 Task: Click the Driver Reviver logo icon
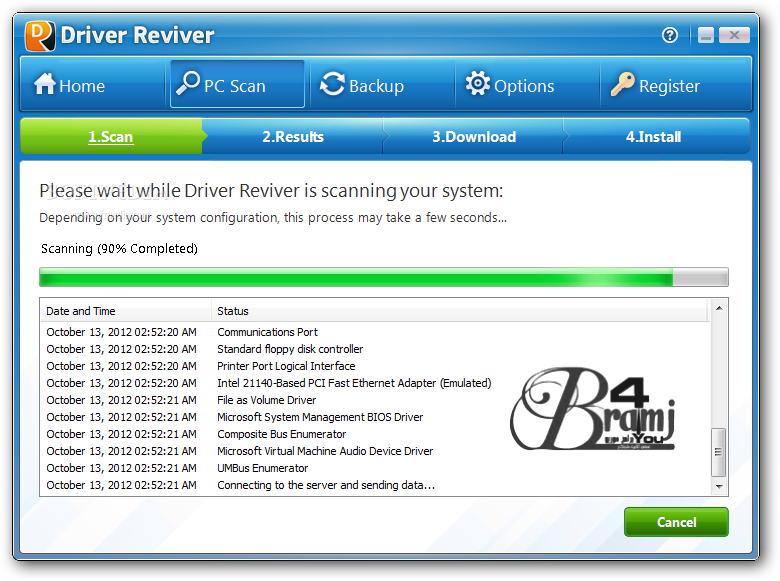click(x=40, y=36)
